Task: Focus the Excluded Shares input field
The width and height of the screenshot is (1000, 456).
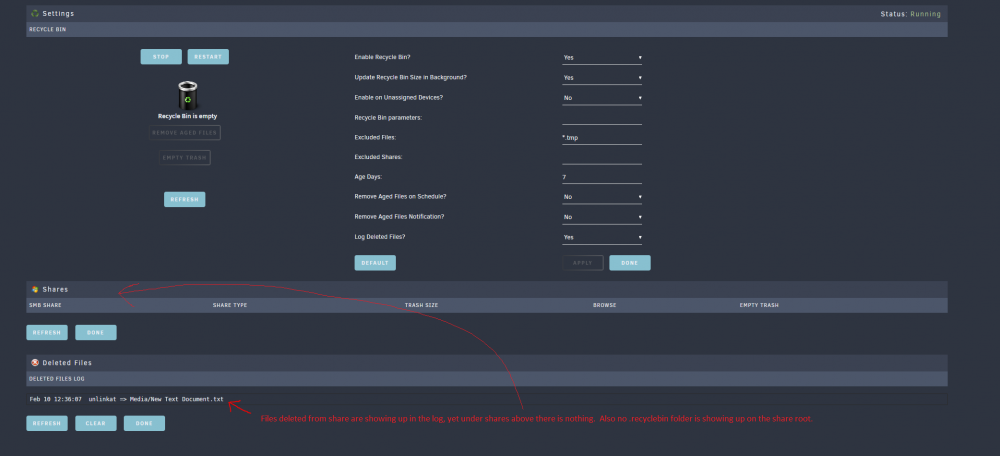Action: point(602,158)
